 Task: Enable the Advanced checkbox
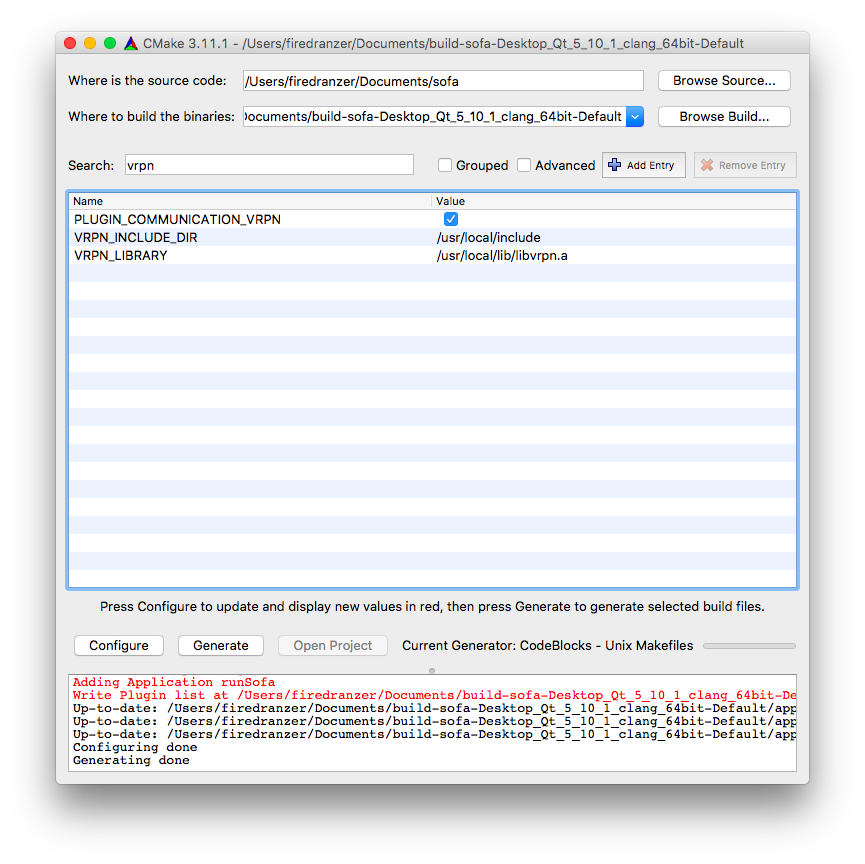click(524, 165)
